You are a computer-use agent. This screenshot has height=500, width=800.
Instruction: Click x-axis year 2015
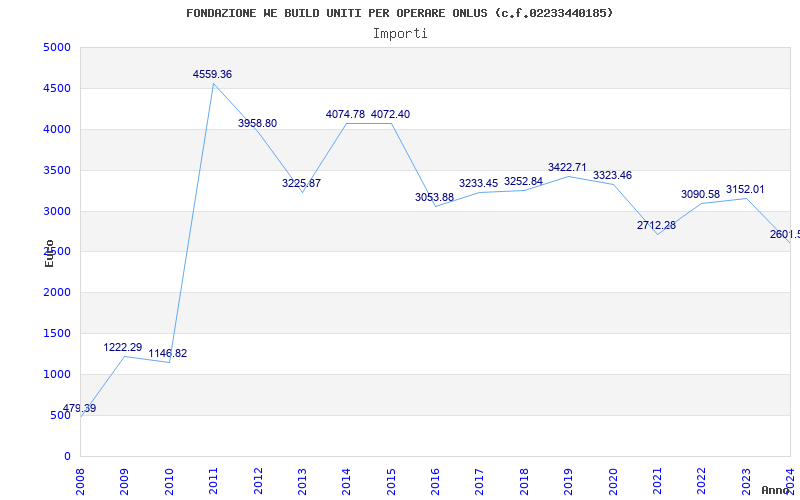tap(391, 481)
